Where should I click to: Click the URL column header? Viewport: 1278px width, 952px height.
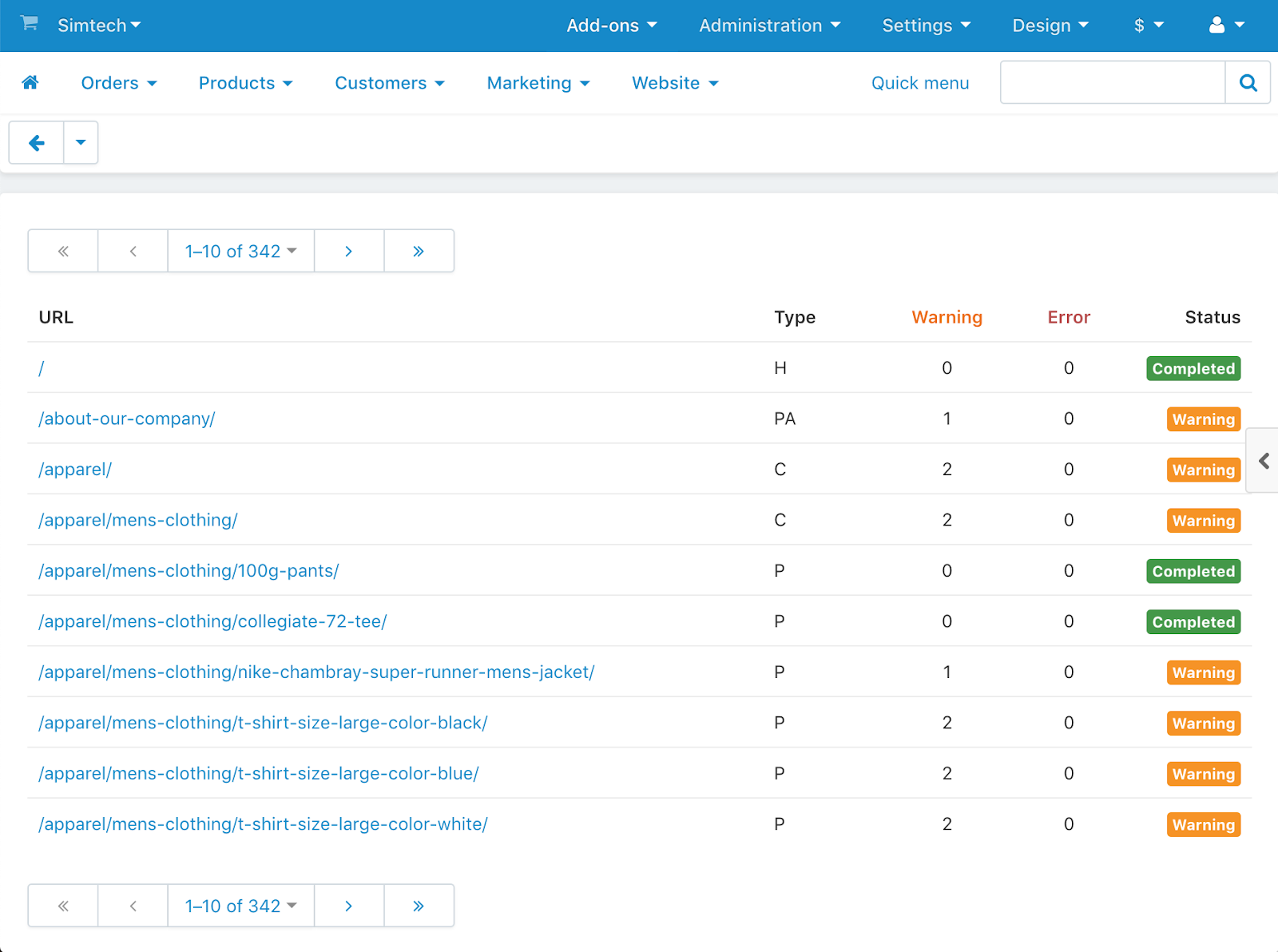point(56,317)
